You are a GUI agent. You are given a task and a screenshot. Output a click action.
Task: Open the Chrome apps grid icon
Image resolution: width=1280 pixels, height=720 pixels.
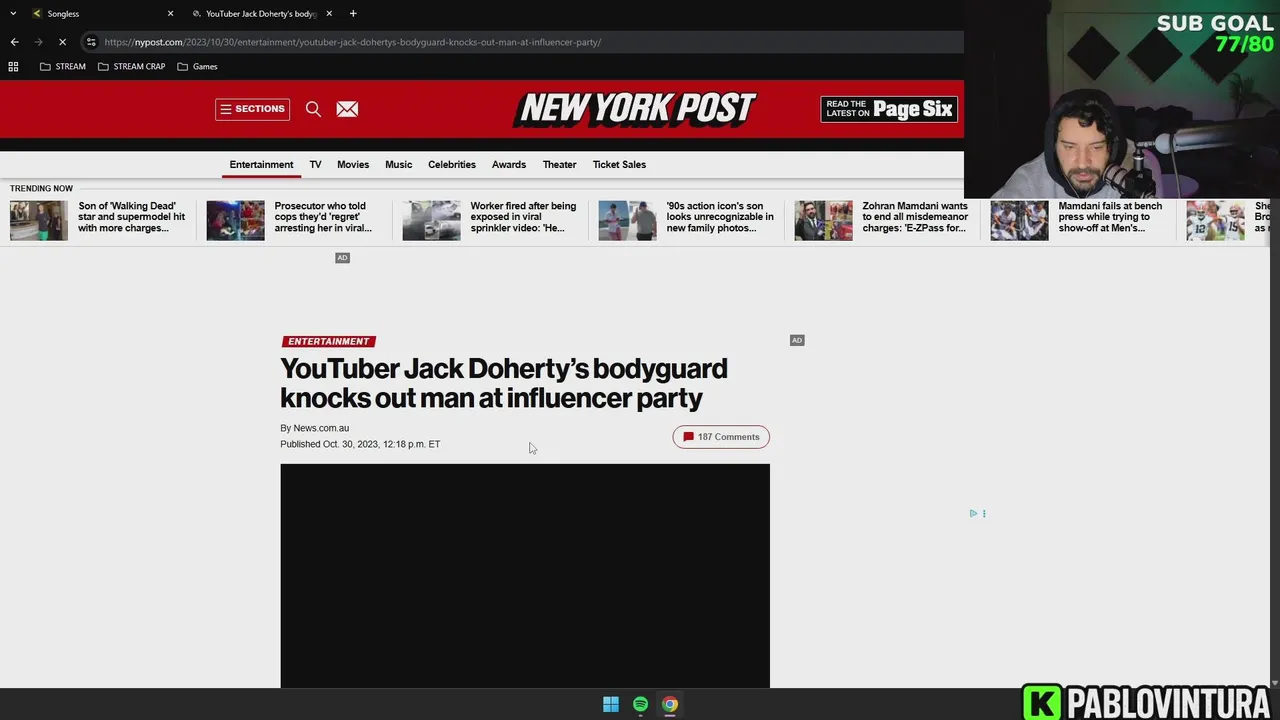click(13, 66)
